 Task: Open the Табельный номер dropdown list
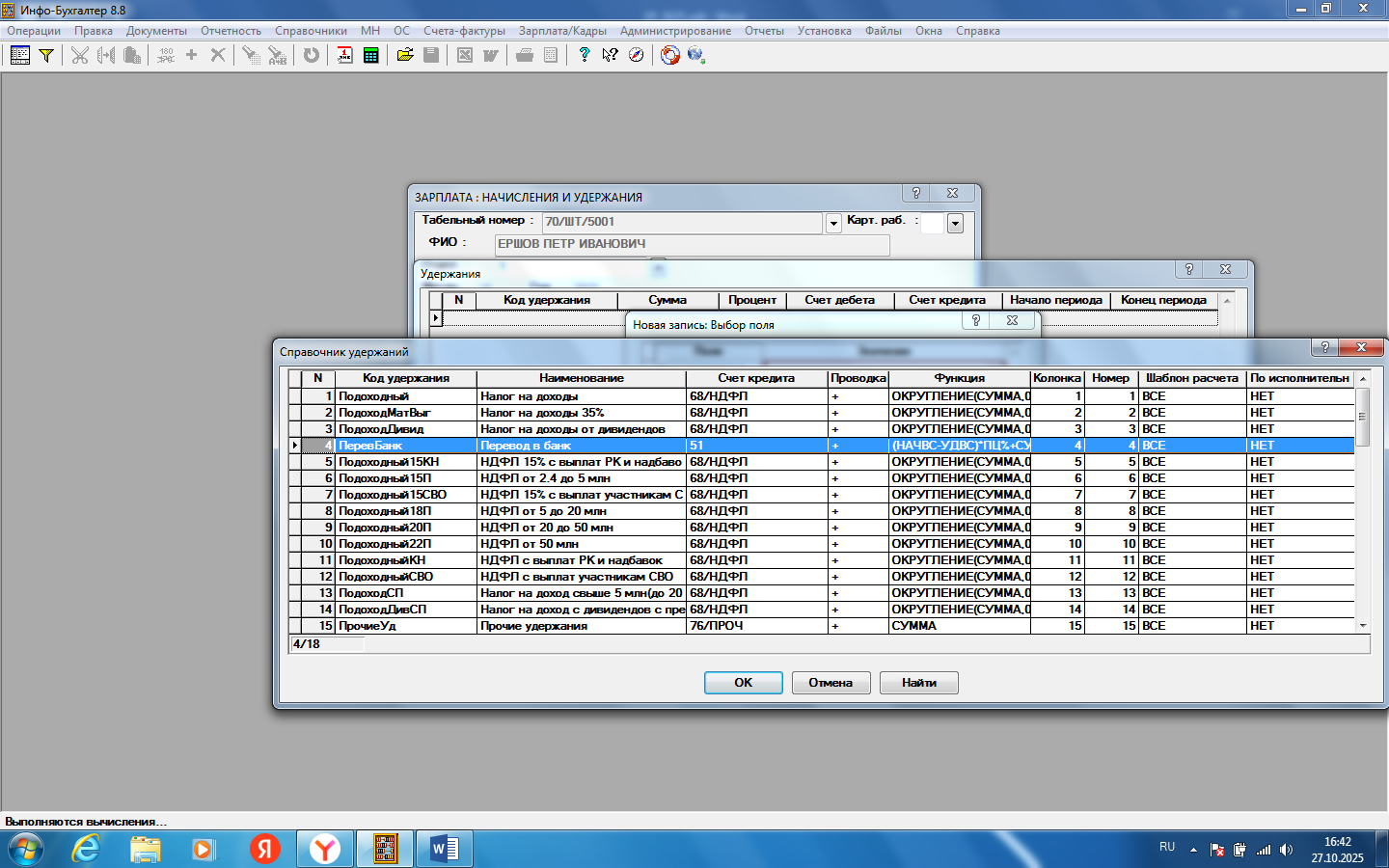tap(833, 224)
